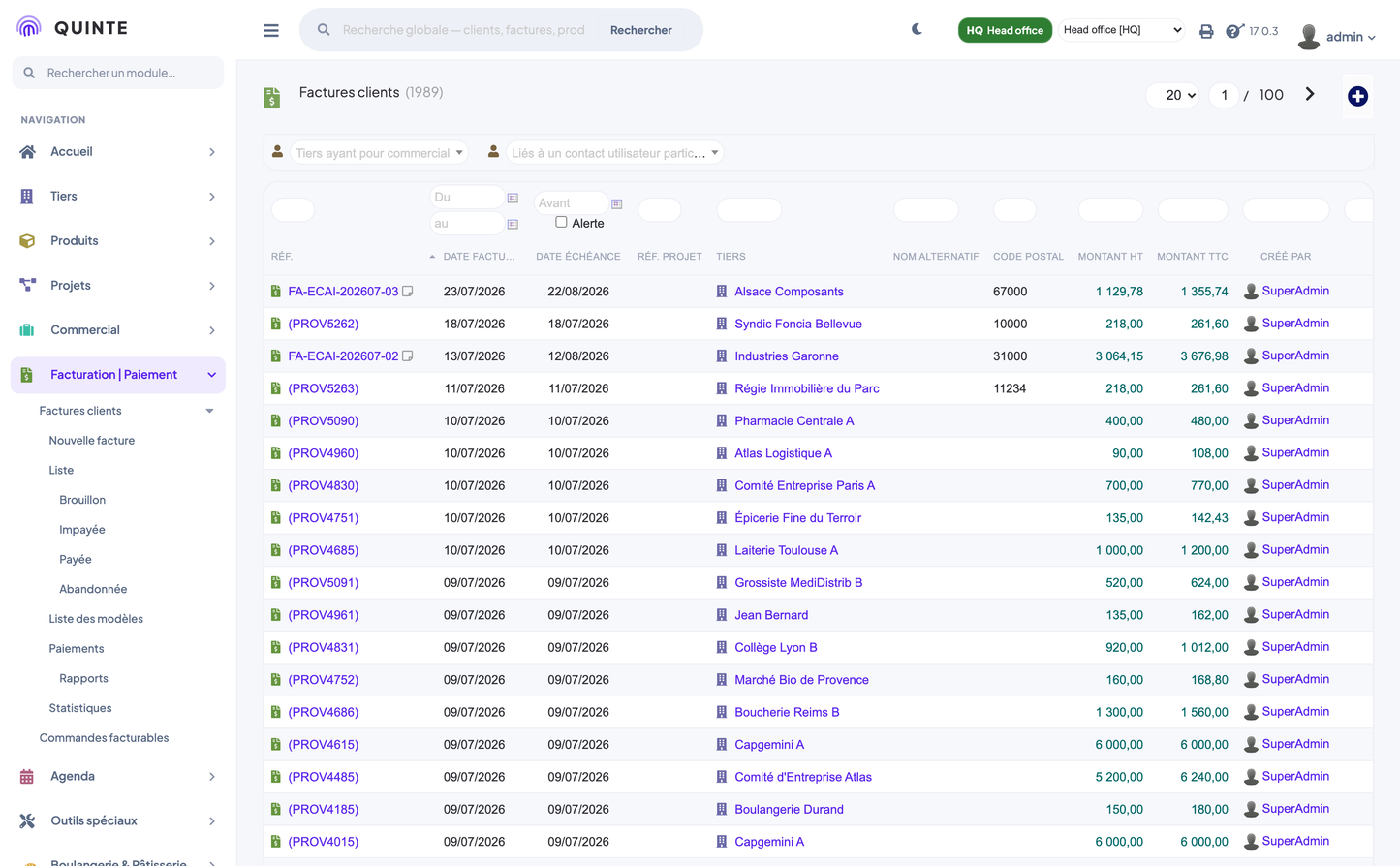Open date picker for Du field
This screenshot has width=1400, height=866.
coord(513,198)
